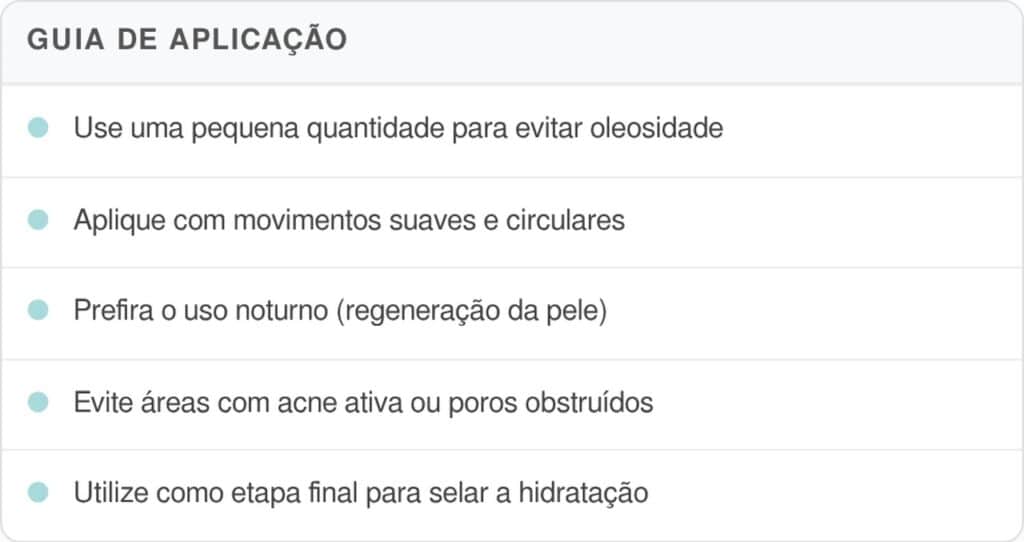Screen dimensions: 1024x542
Task: Select the tip "Use uma pequena quantidade para evitar oleosidade"
Action: click(x=398, y=128)
